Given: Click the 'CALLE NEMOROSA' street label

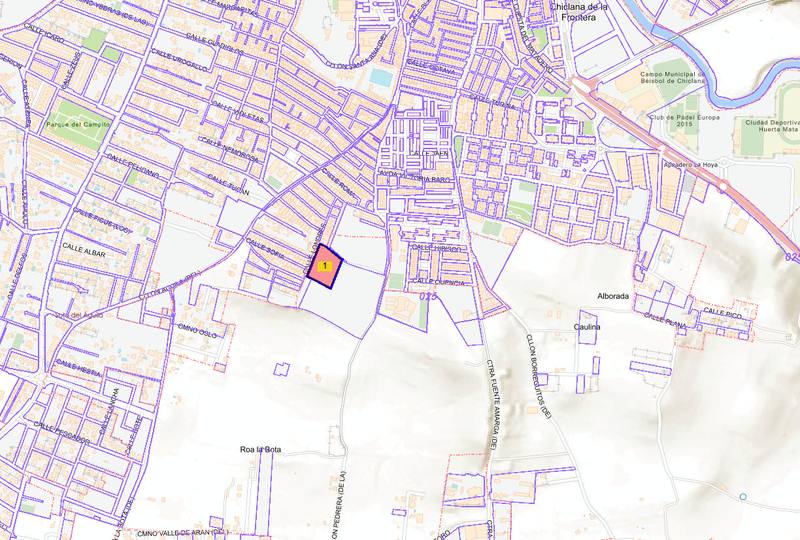Looking at the screenshot, I should click(230, 149).
